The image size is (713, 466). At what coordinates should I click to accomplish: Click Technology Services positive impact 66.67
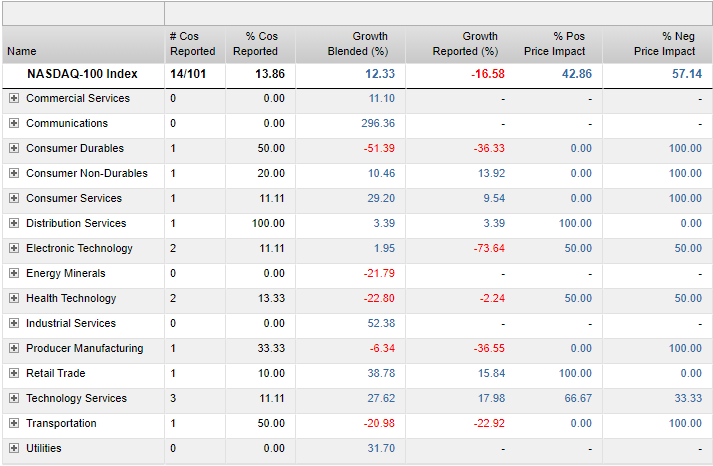click(578, 398)
